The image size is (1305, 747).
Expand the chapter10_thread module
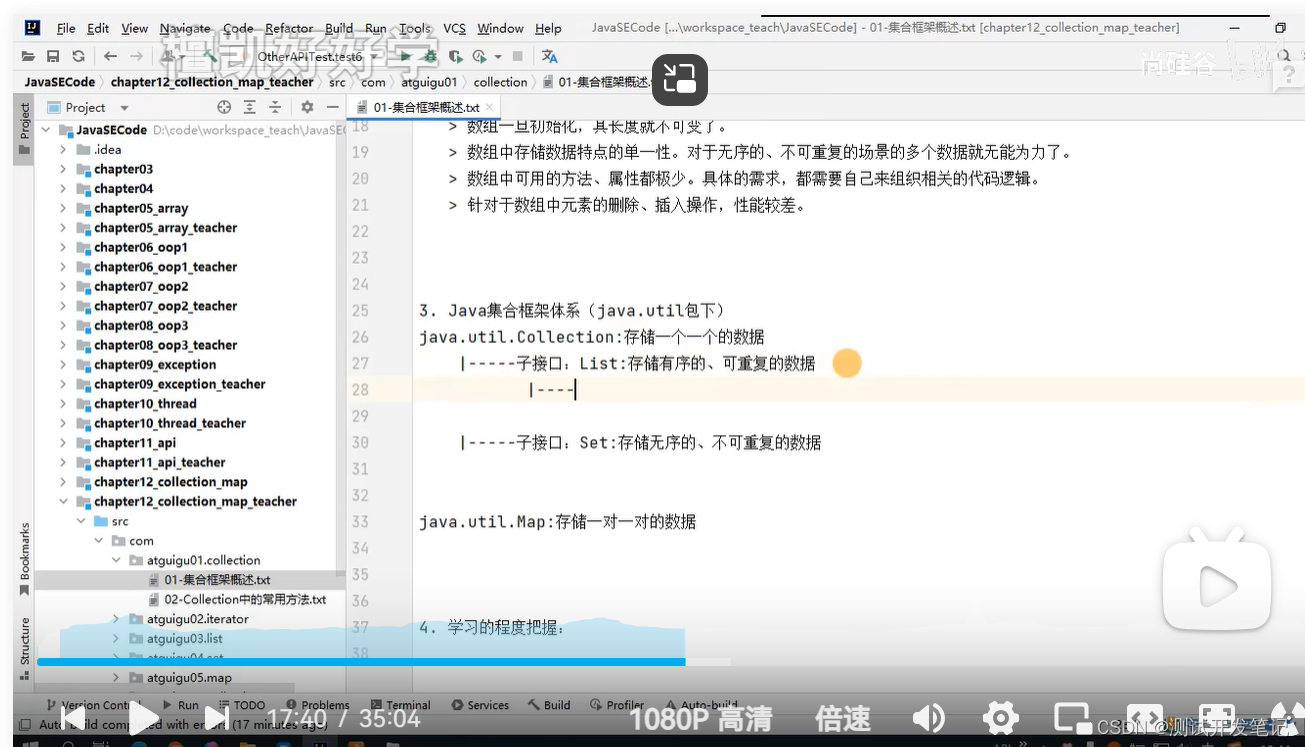[63, 404]
